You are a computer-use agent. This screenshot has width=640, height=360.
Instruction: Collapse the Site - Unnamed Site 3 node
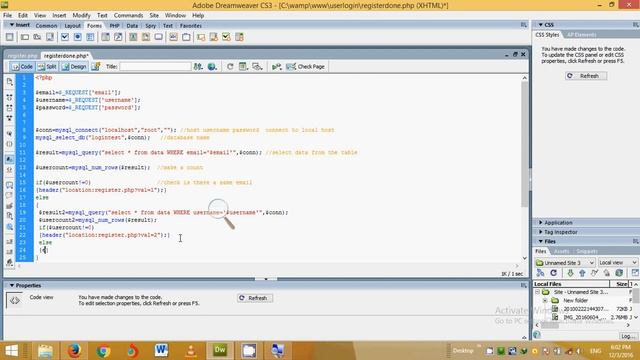coord(538,292)
